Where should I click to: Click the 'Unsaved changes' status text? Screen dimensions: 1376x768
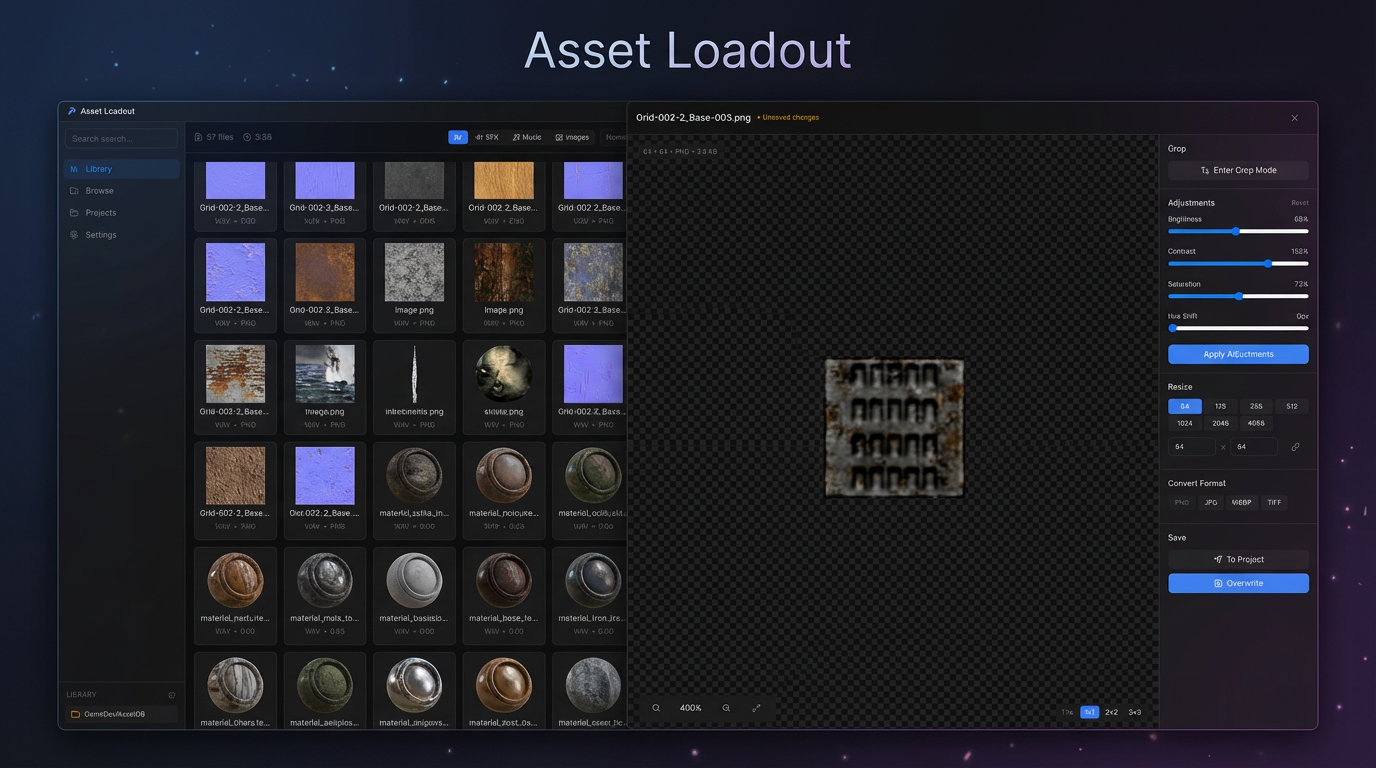click(788, 118)
